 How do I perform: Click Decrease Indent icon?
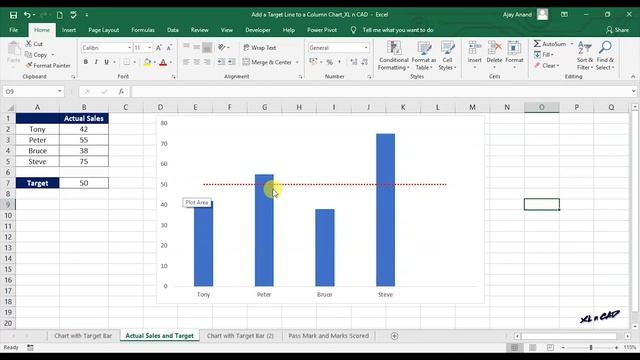(x=221, y=62)
